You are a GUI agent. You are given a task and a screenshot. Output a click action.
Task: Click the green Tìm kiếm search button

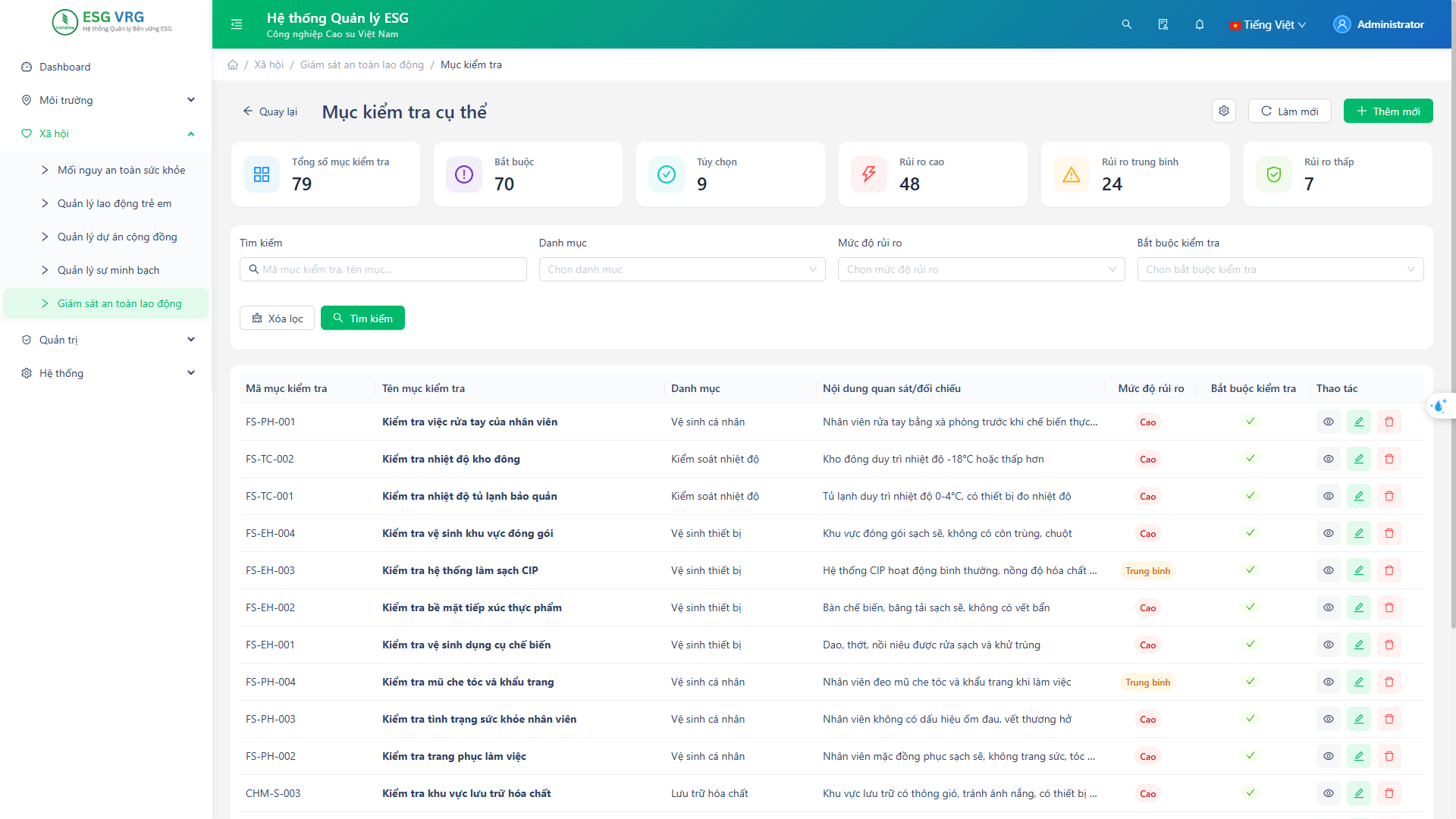point(362,318)
